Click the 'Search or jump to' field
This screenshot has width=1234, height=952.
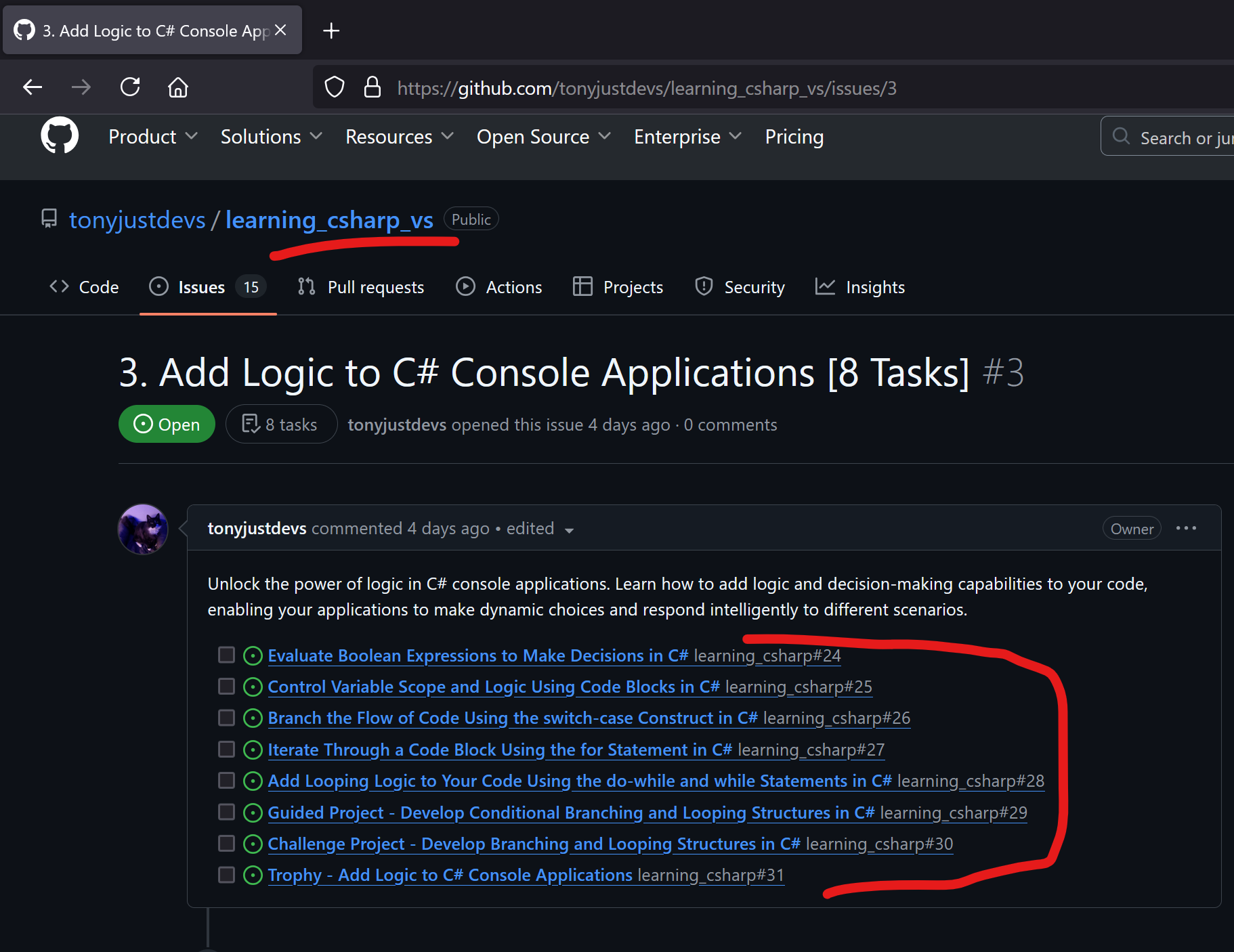1167,136
